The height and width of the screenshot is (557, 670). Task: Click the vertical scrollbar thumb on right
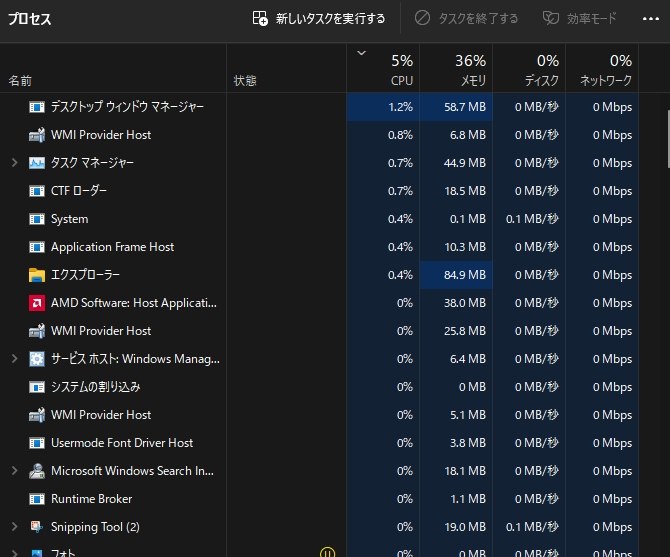click(x=668, y=139)
